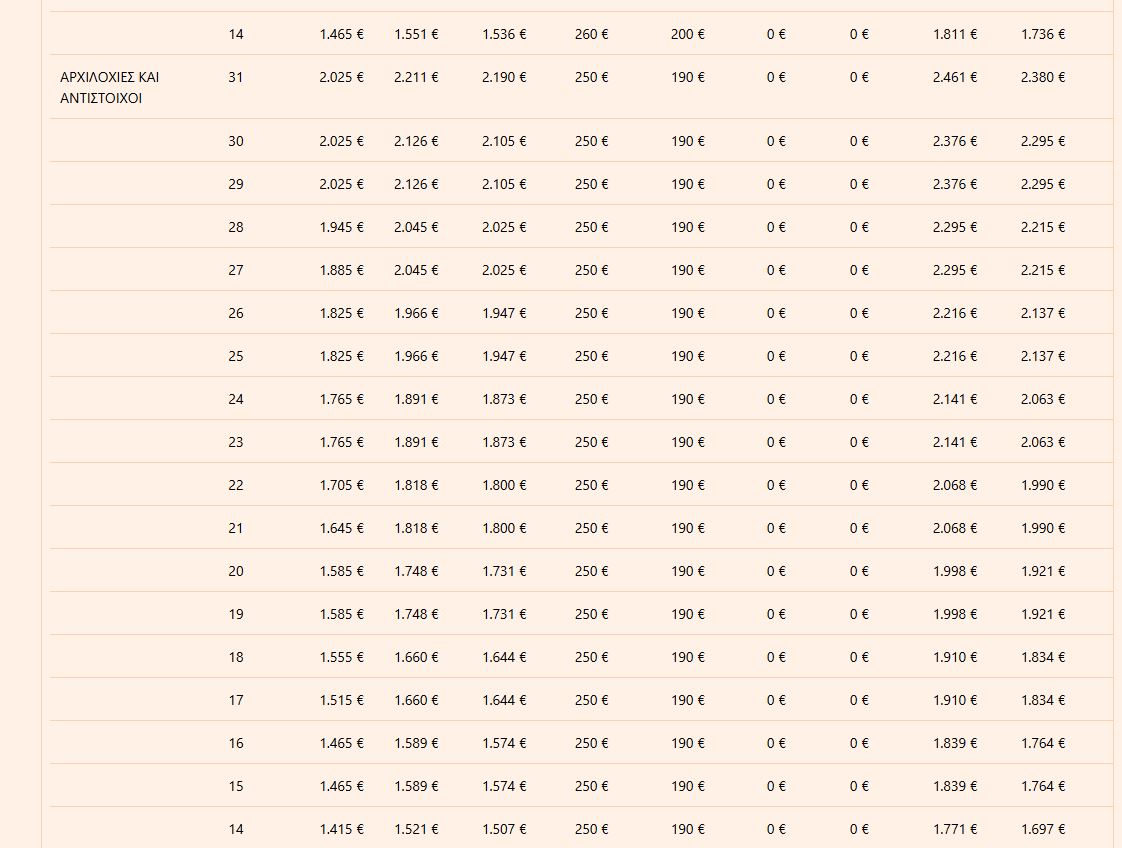Click the 2.380 € value in row 31

coord(1042,77)
